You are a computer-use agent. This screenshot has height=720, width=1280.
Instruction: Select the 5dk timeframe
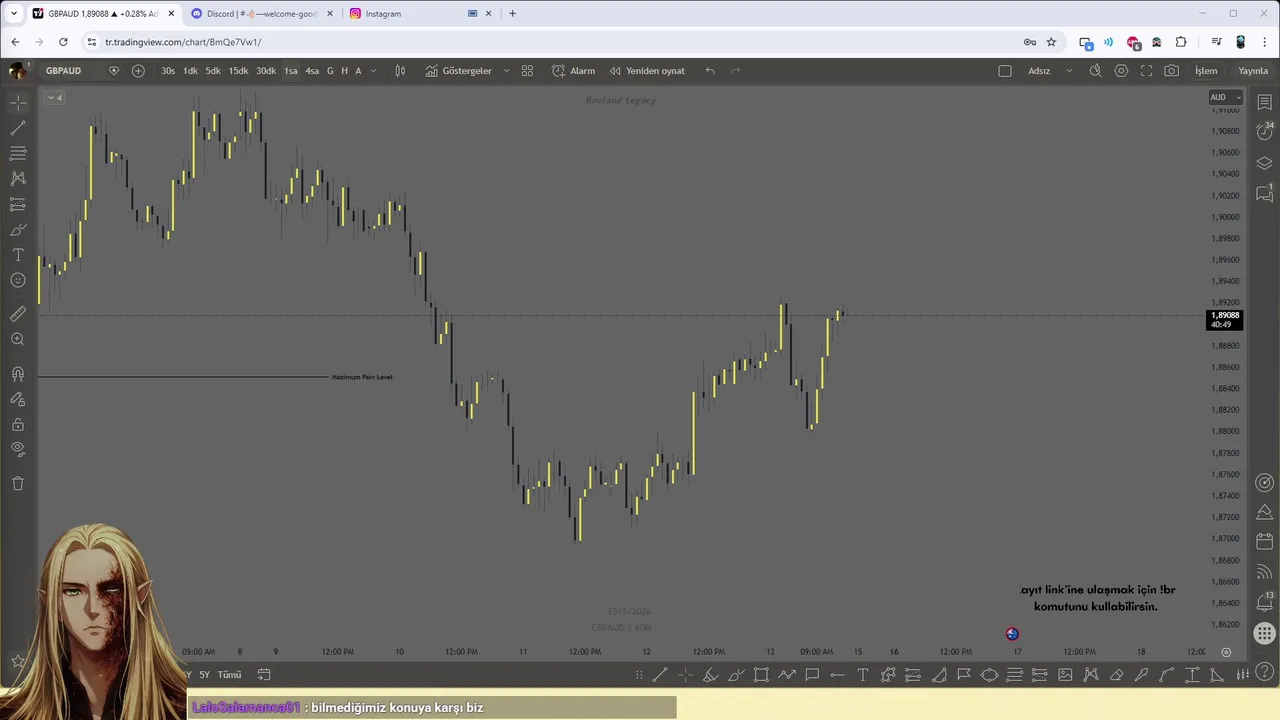(x=213, y=71)
